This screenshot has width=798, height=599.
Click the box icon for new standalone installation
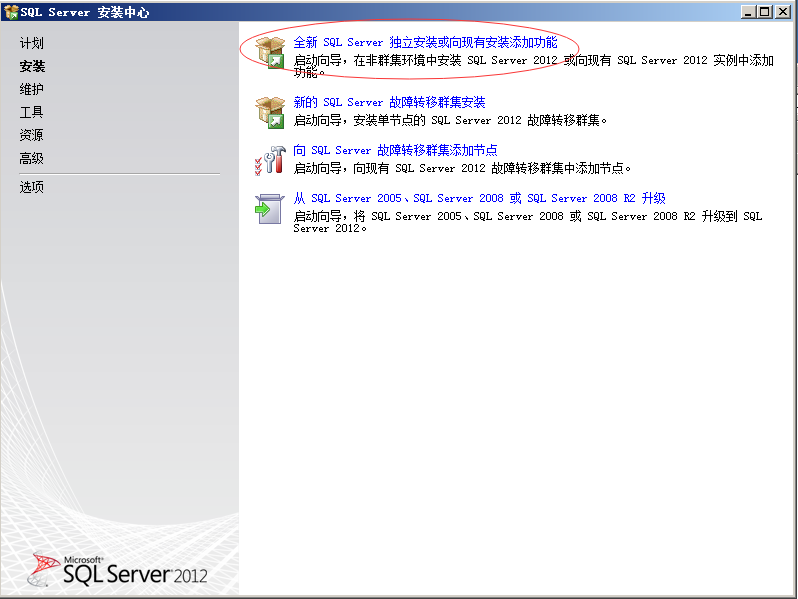point(270,52)
